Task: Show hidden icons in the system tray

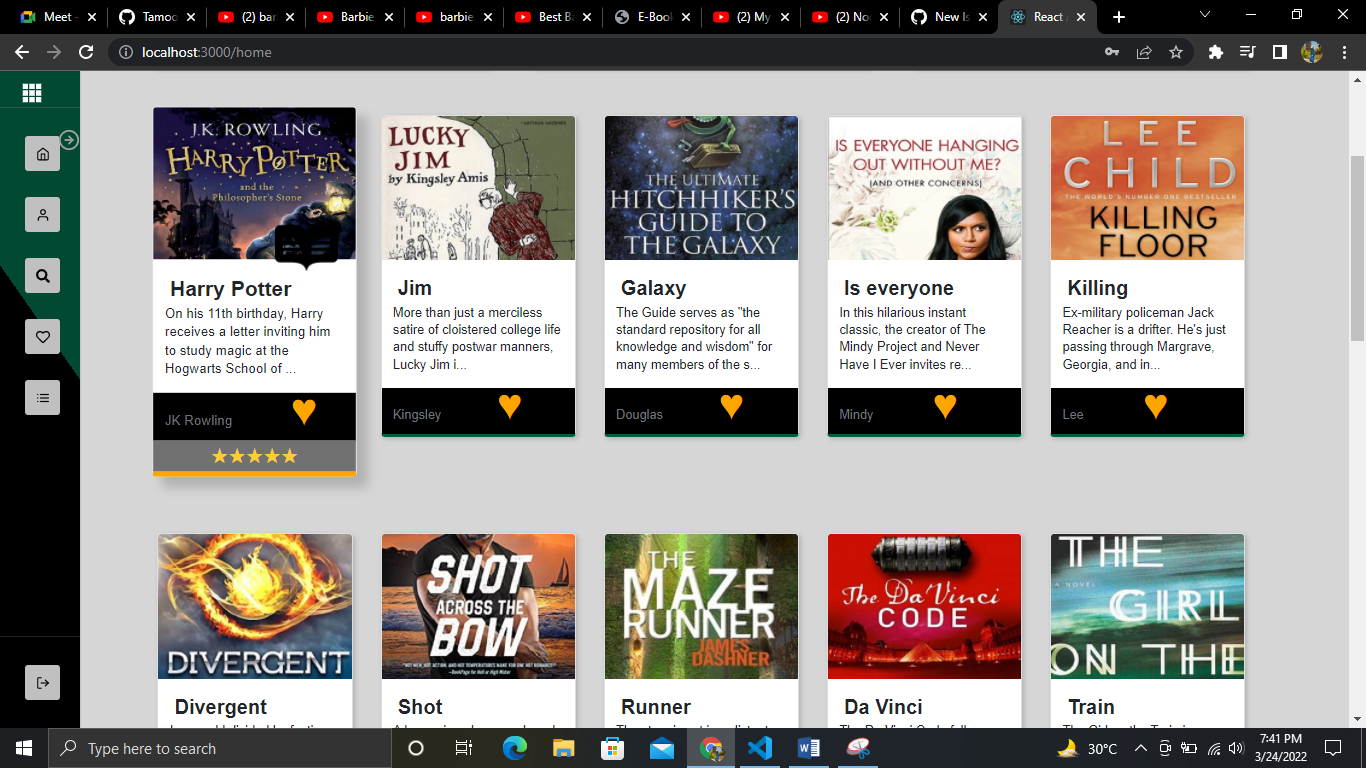Action: 1140,747
